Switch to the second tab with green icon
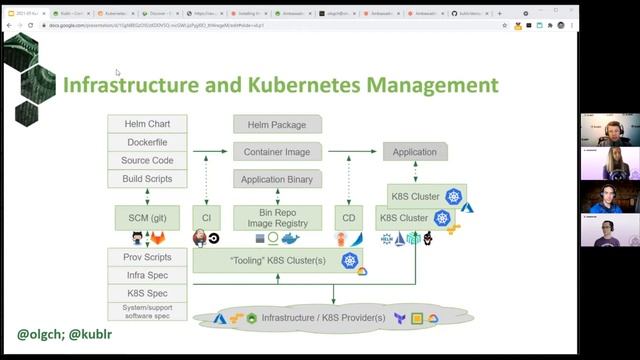Image resolution: width=640 pixels, height=360 pixels. pyautogui.click(x=71, y=13)
